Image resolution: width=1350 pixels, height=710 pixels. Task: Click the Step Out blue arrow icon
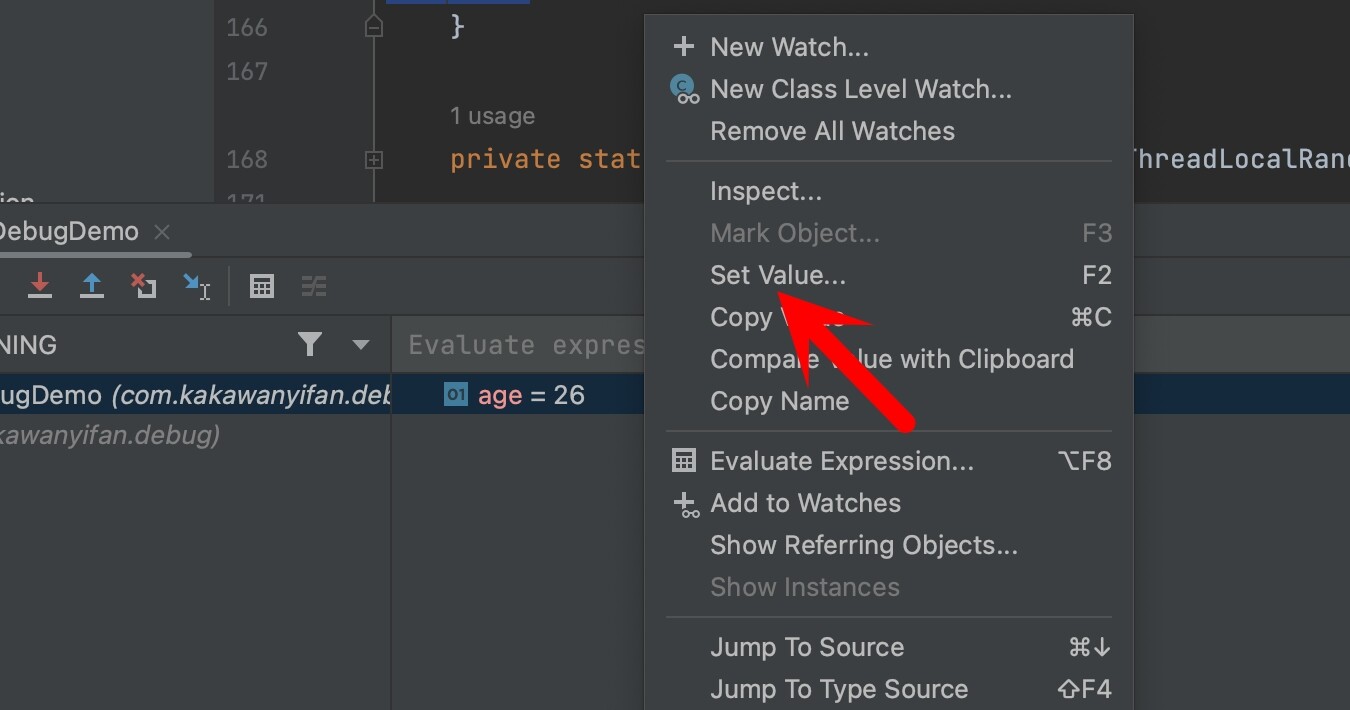(92, 286)
